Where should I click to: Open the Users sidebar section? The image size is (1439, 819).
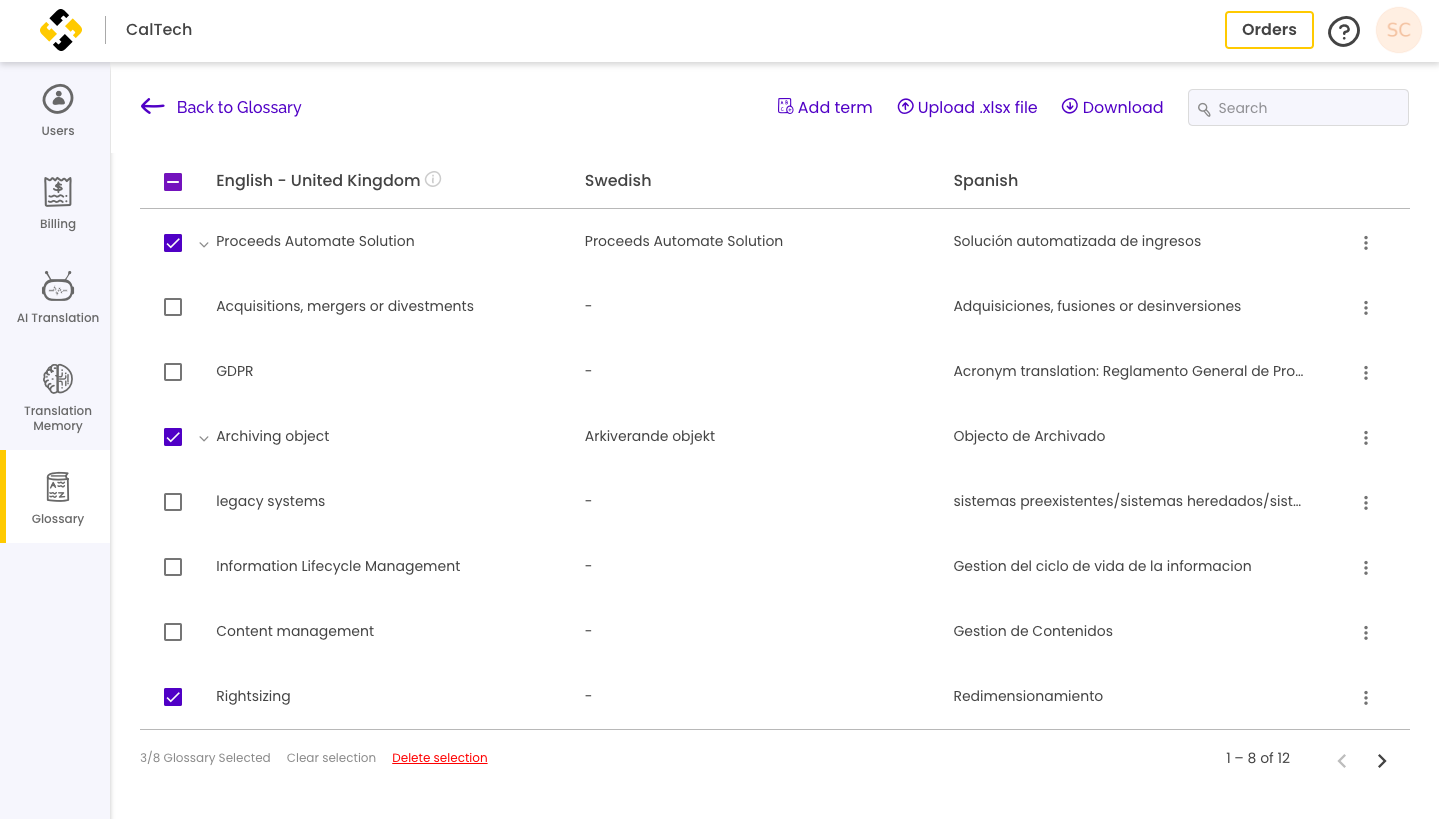point(58,110)
